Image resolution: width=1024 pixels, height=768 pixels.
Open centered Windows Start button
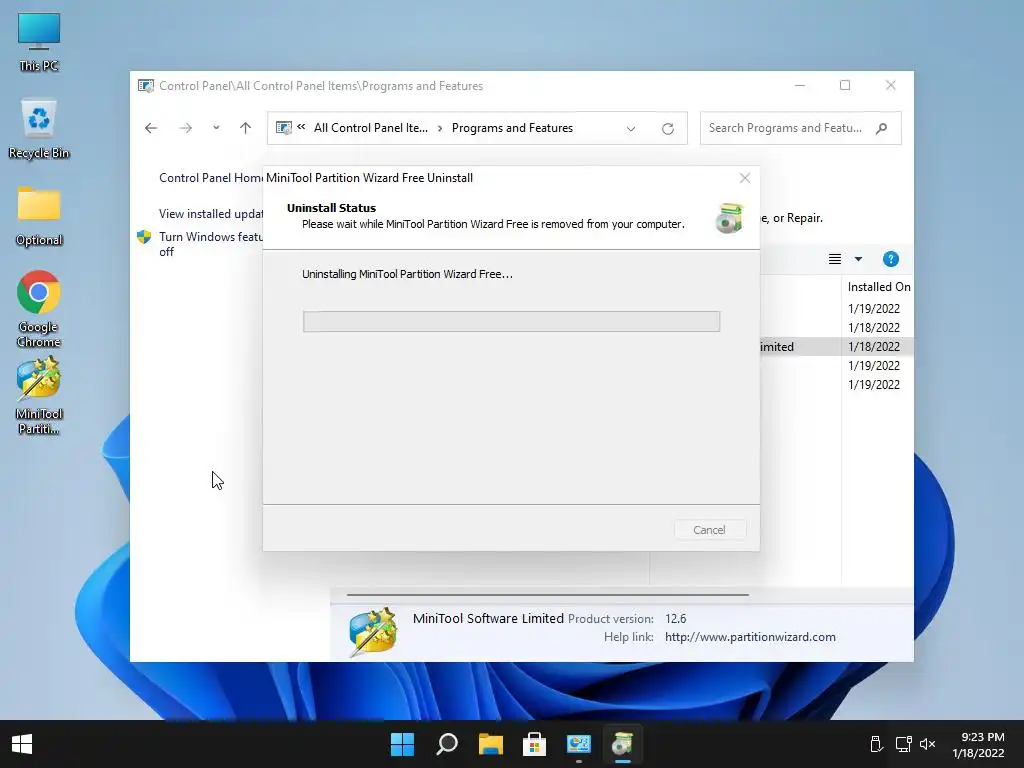pos(402,744)
